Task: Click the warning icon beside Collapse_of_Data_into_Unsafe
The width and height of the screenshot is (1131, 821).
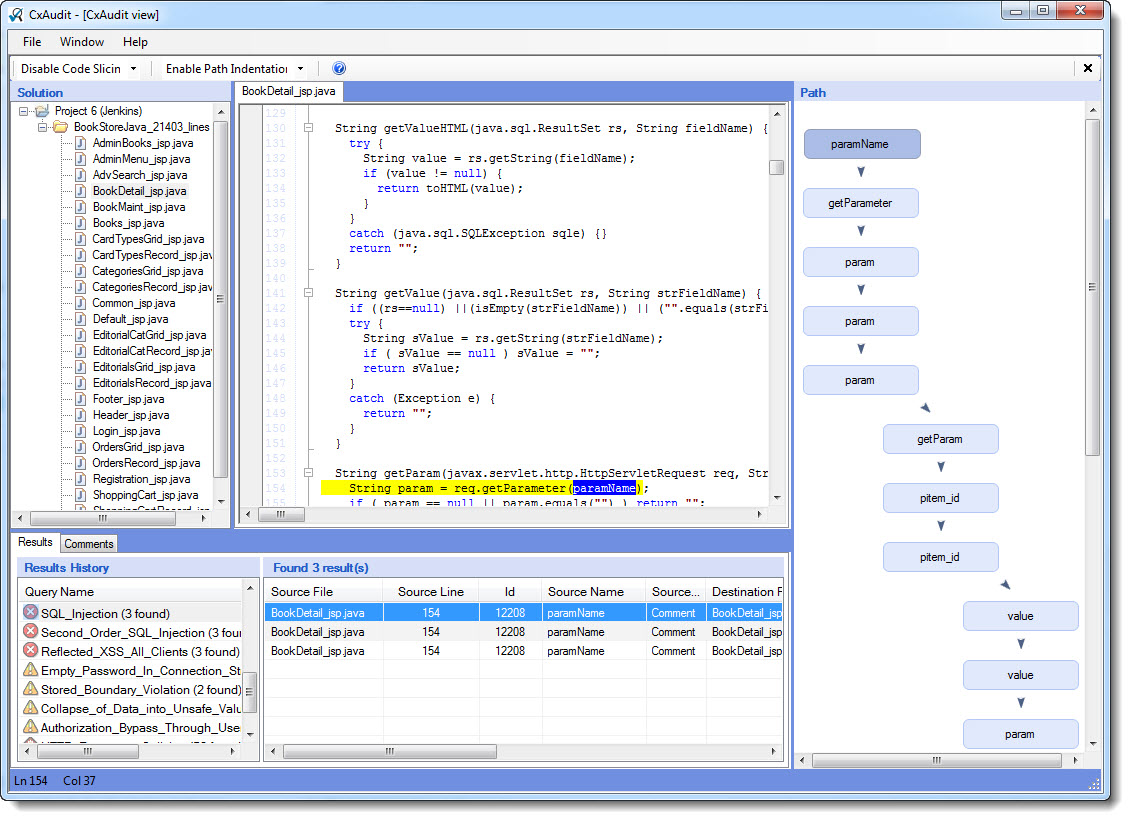Action: tap(30, 707)
